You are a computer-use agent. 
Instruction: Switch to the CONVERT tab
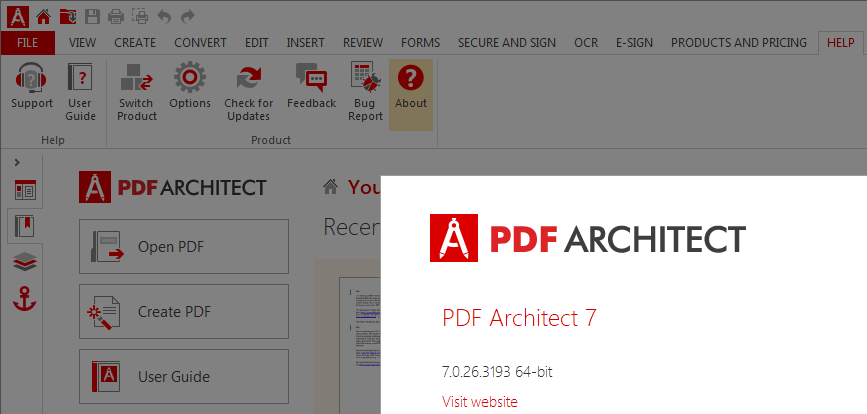(x=200, y=43)
